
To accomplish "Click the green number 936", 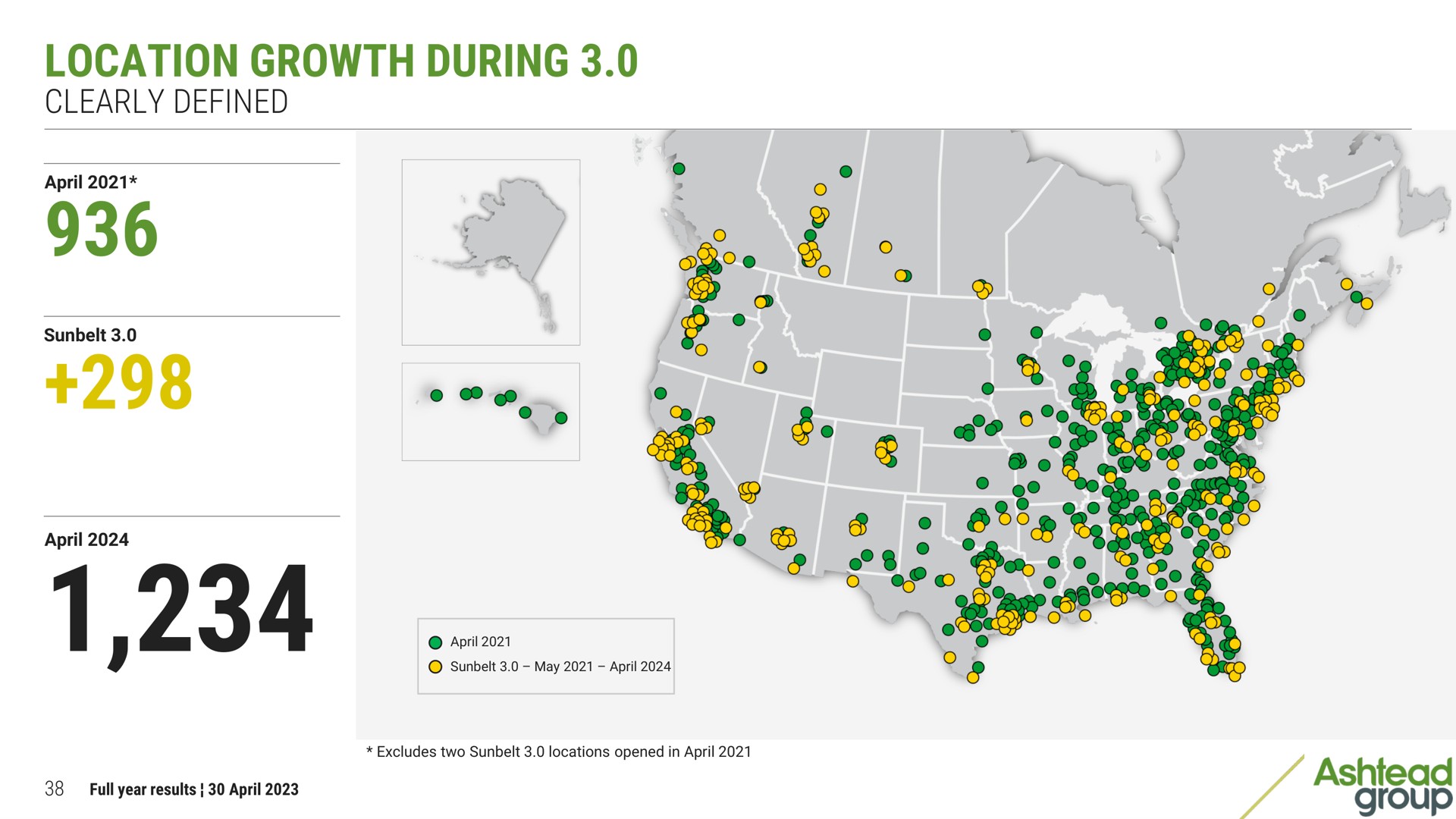I will [x=102, y=229].
